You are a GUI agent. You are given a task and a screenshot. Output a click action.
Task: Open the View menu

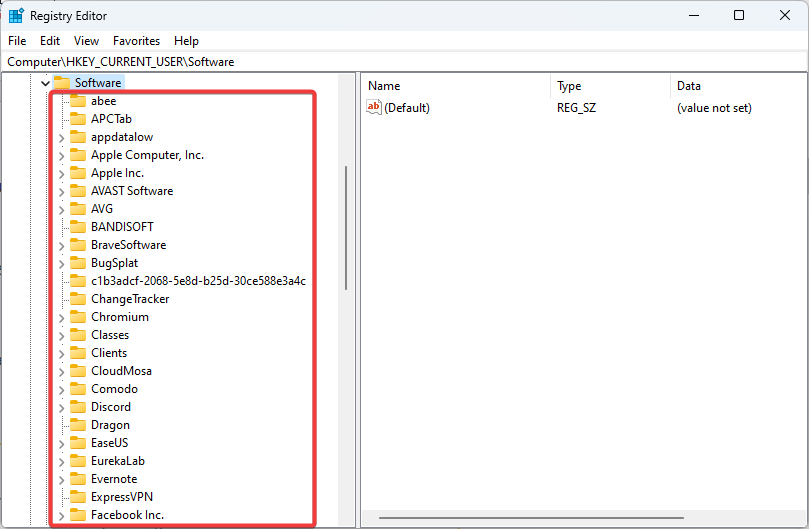click(x=86, y=41)
